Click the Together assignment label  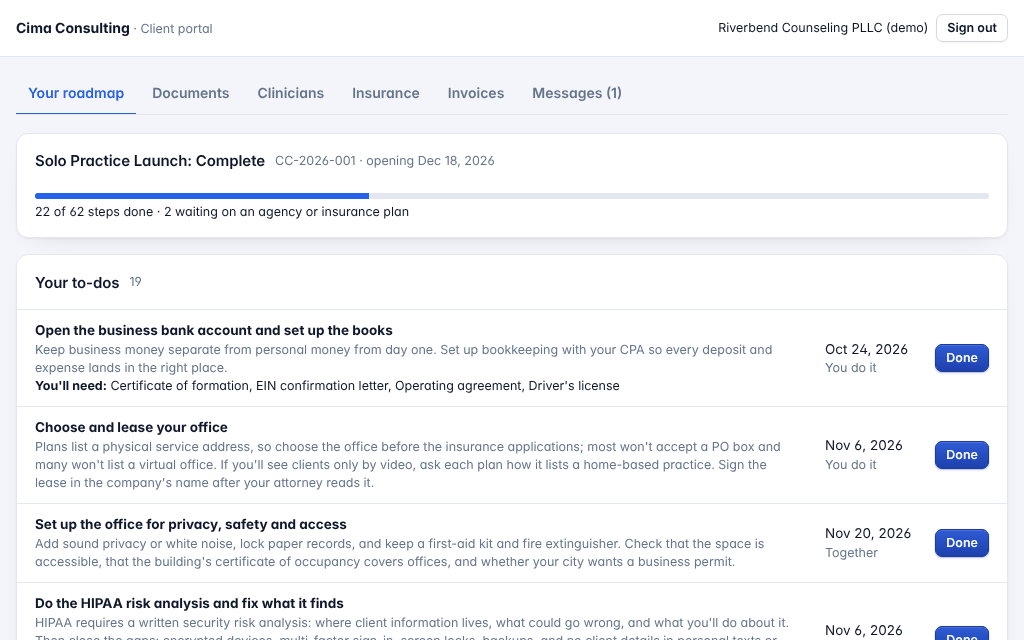pos(851,553)
